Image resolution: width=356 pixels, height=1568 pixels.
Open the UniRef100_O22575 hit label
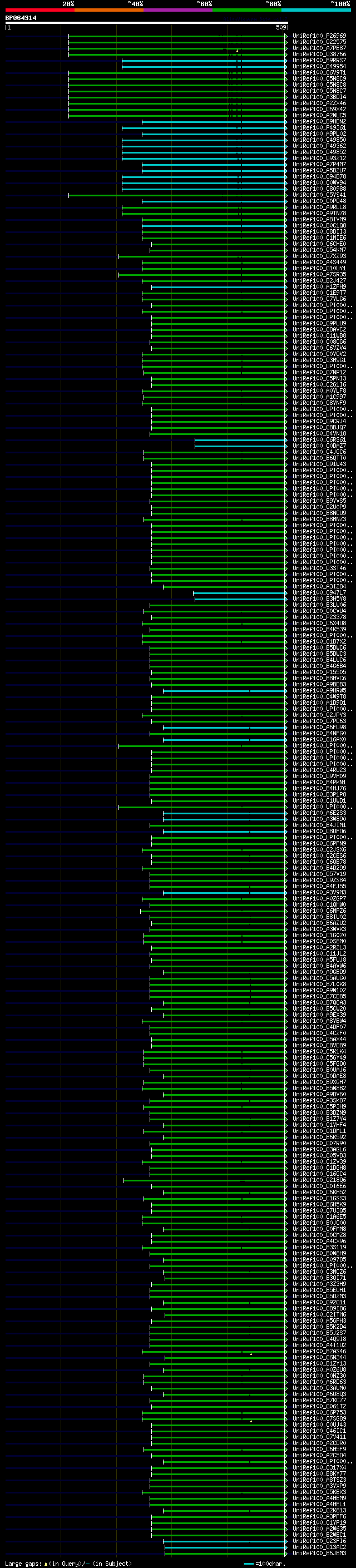tap(319, 42)
